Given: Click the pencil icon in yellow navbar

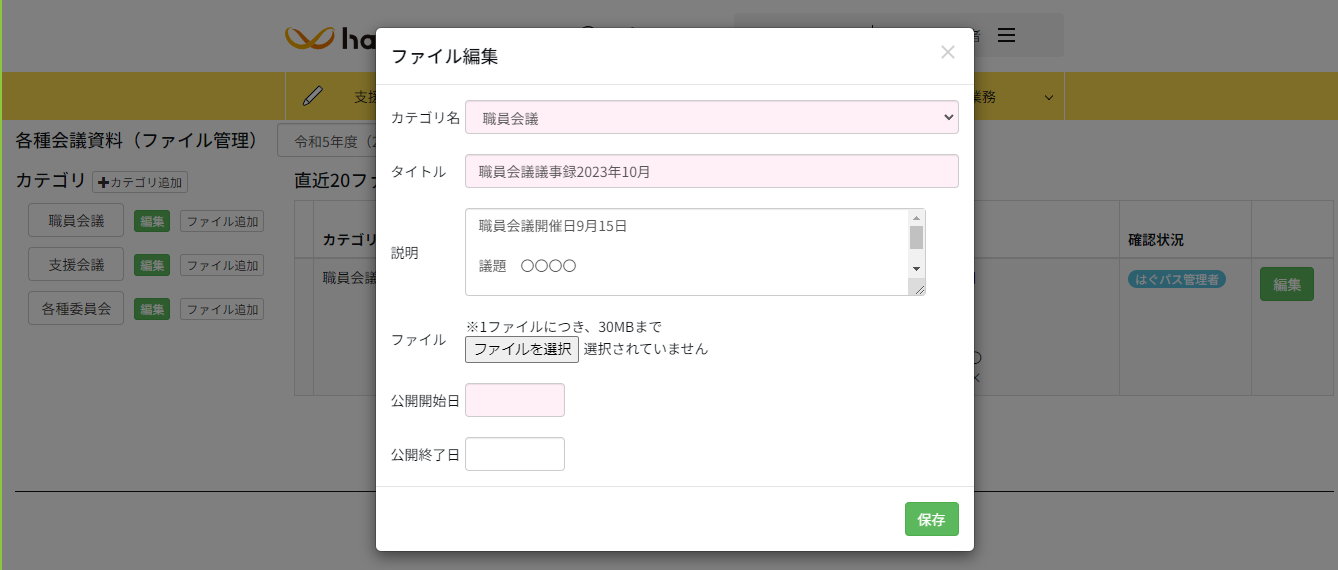Looking at the screenshot, I should 313,96.
